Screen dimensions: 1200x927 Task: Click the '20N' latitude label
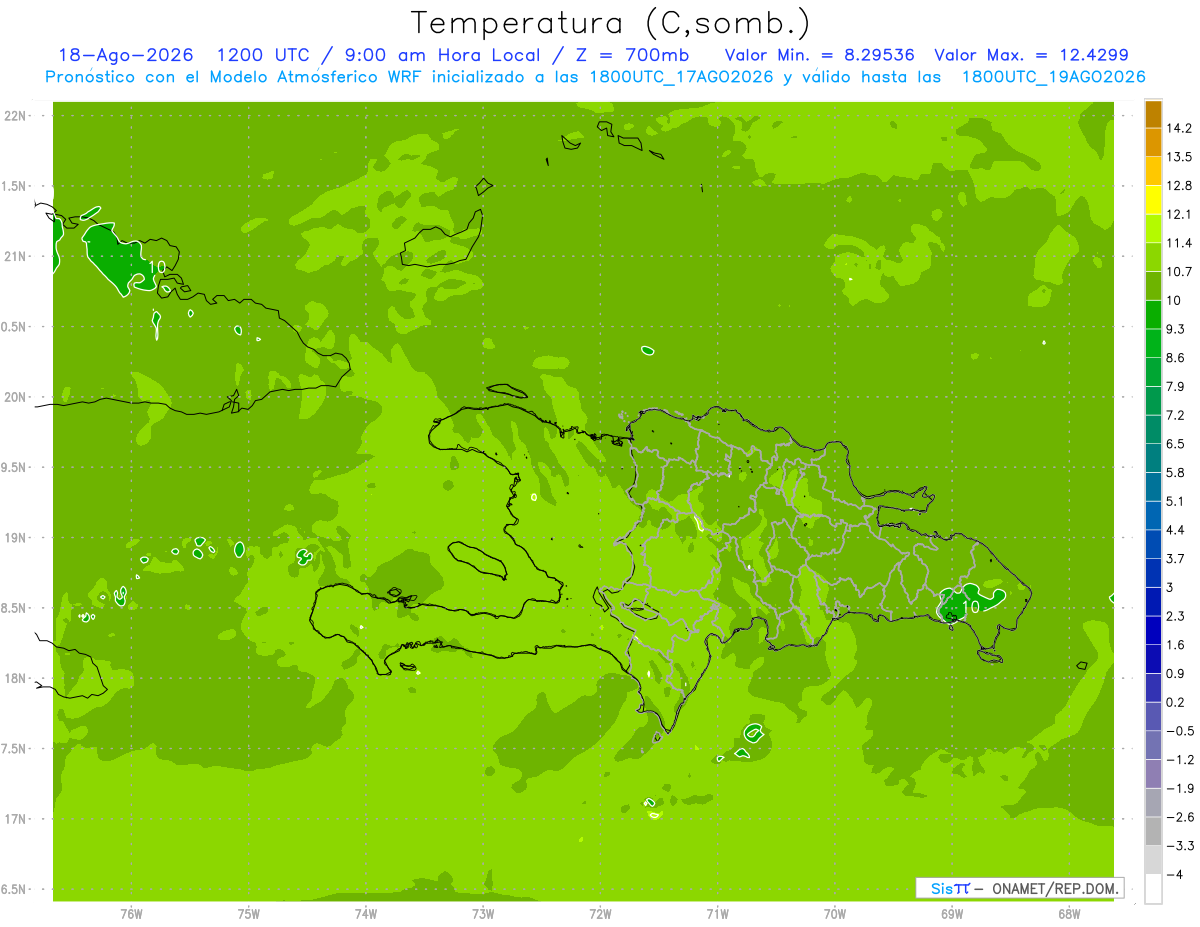15,397
